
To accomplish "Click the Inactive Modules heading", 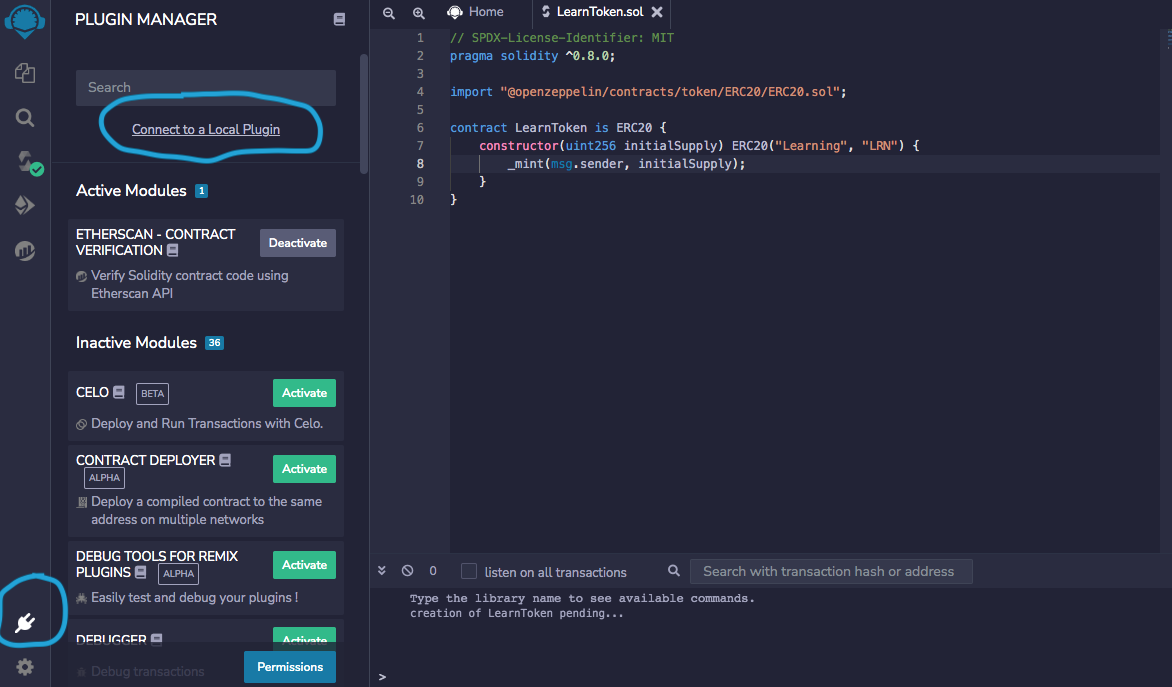I will point(136,342).
